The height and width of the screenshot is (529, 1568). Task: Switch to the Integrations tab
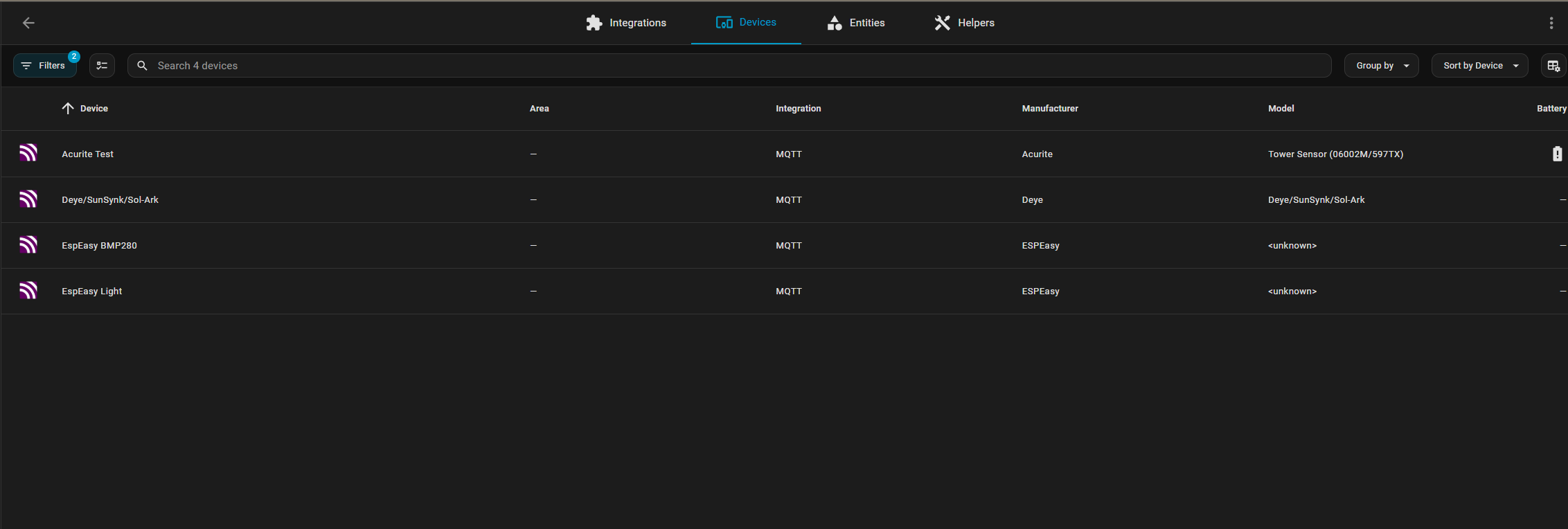click(x=626, y=23)
